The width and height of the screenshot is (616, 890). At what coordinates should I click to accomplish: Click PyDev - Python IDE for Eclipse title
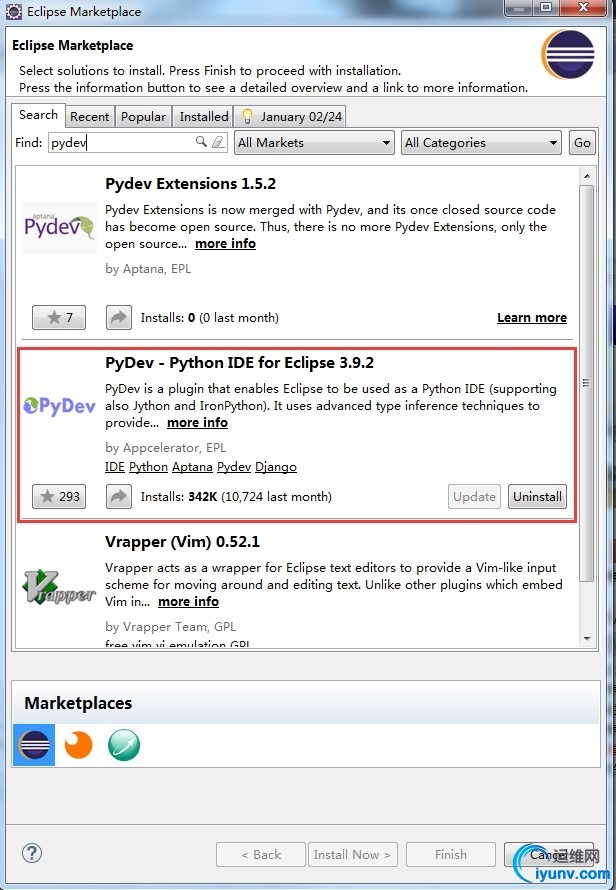point(240,363)
